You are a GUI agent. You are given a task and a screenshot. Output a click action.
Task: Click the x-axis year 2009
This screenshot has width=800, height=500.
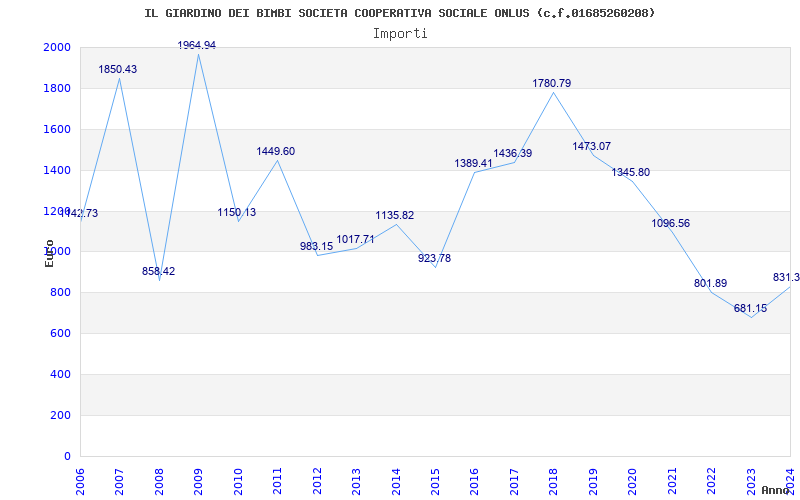click(x=199, y=481)
